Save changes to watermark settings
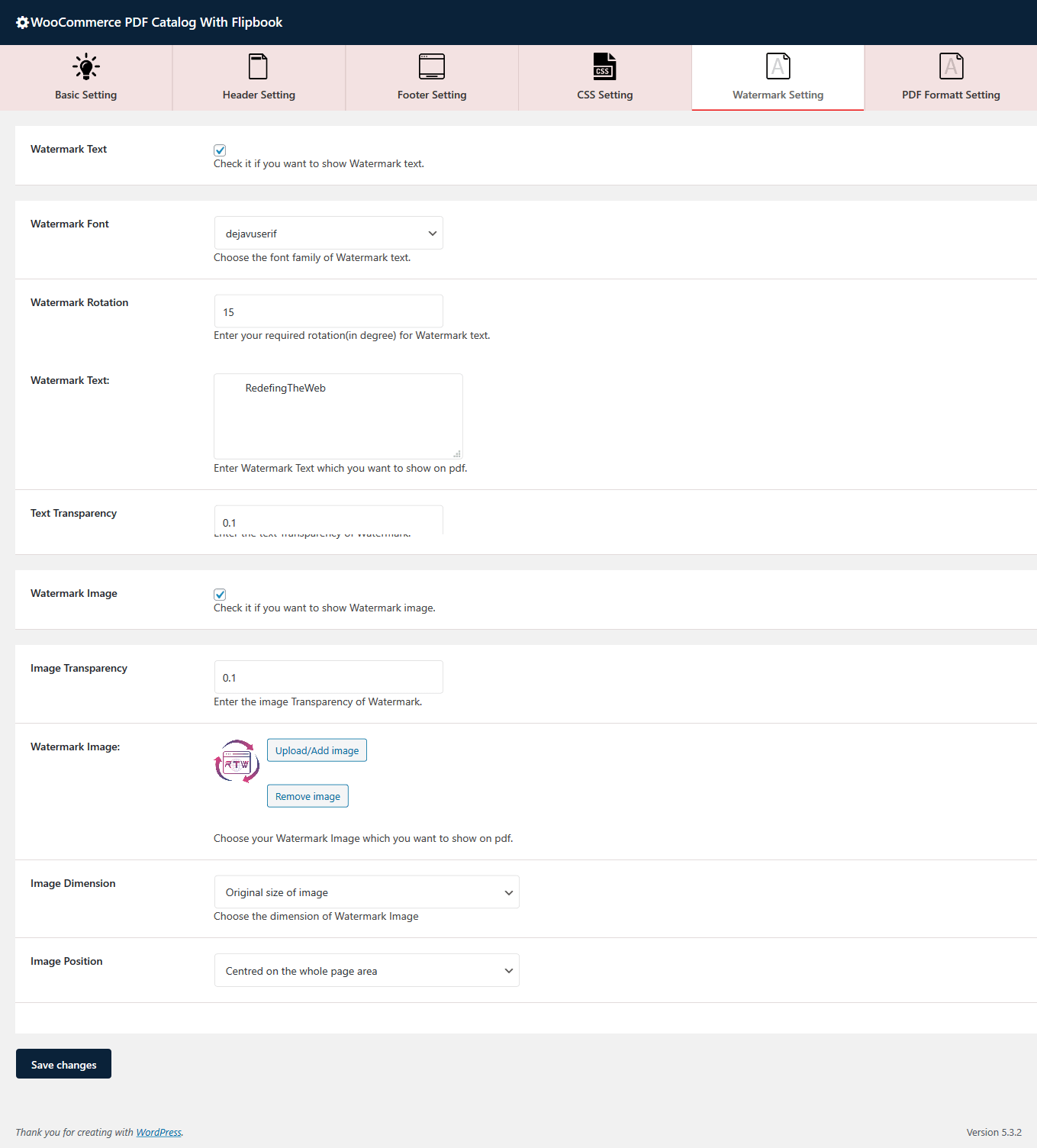The height and width of the screenshot is (1148, 1037). pos(63,1064)
